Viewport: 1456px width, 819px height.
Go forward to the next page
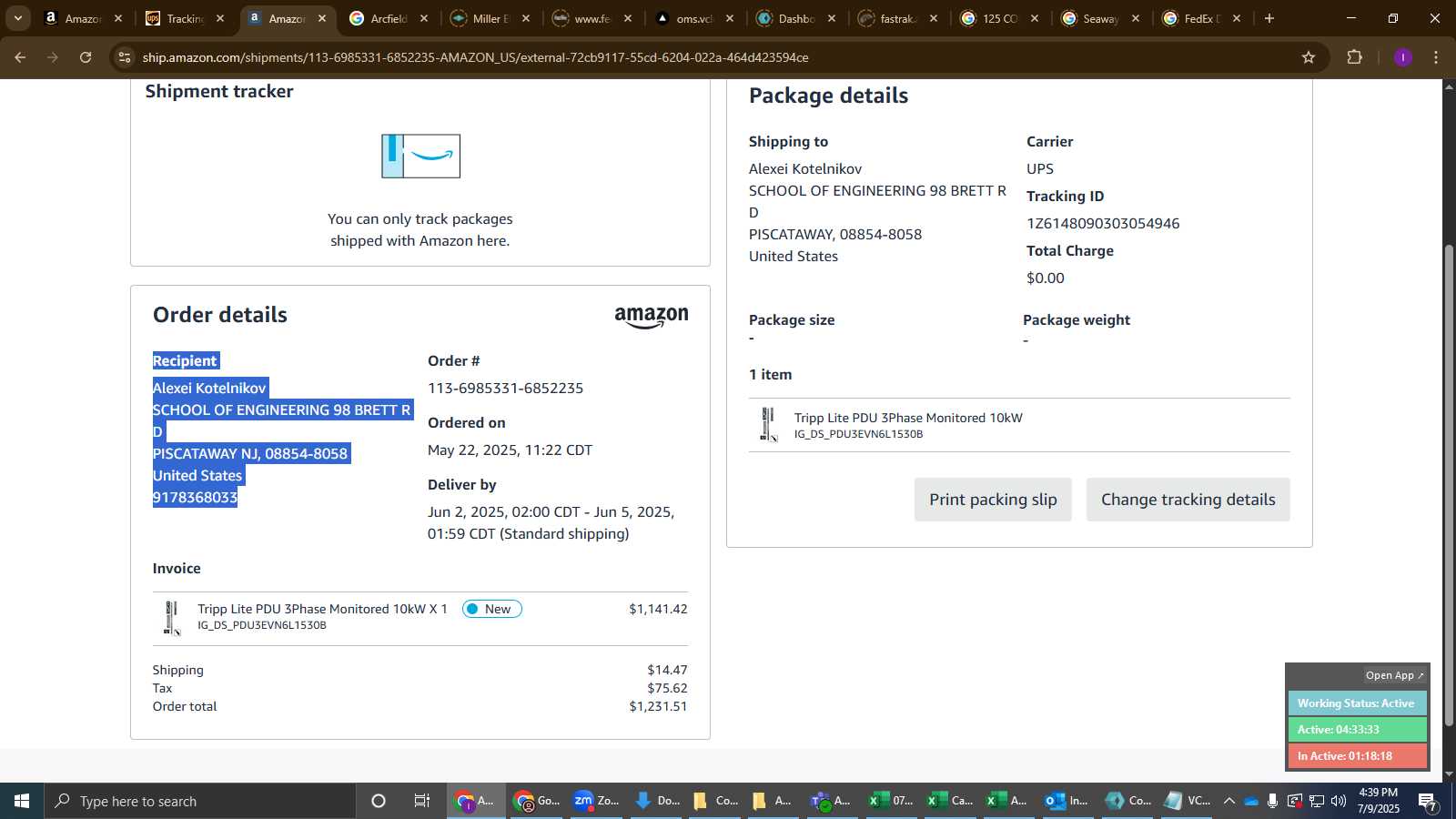tap(53, 57)
